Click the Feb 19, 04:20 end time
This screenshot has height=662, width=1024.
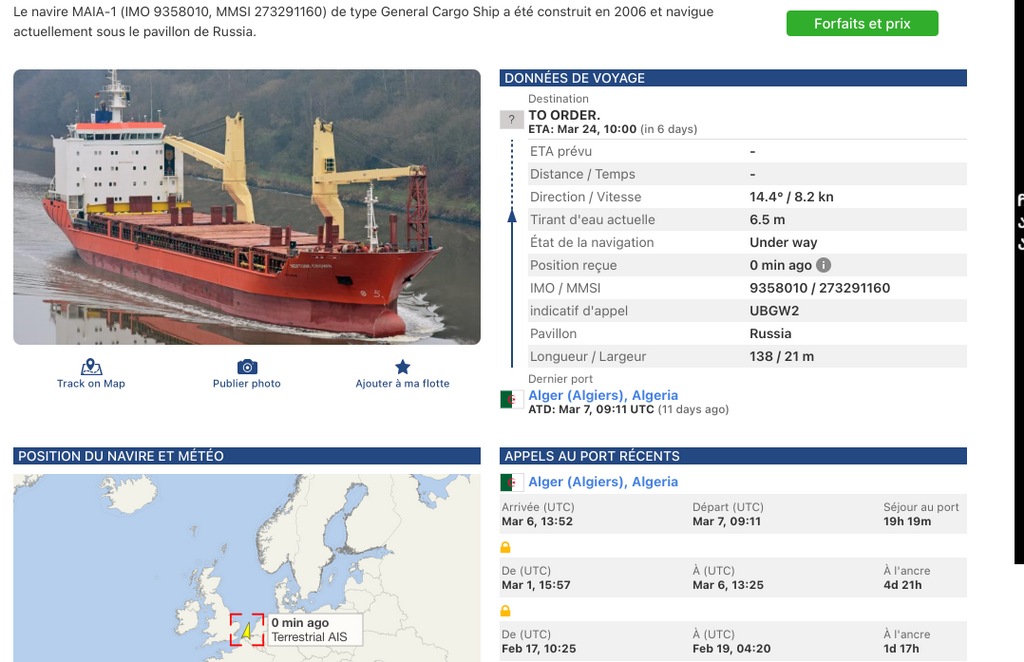[731, 649]
